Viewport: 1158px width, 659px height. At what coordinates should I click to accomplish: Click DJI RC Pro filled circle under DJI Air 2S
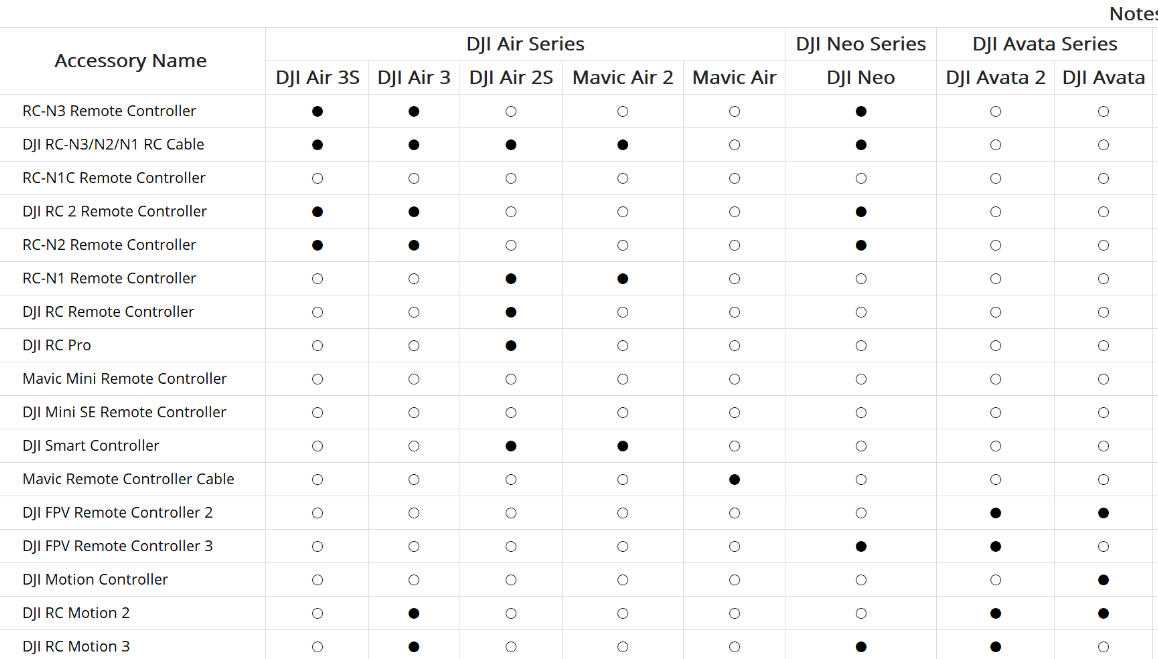511,346
